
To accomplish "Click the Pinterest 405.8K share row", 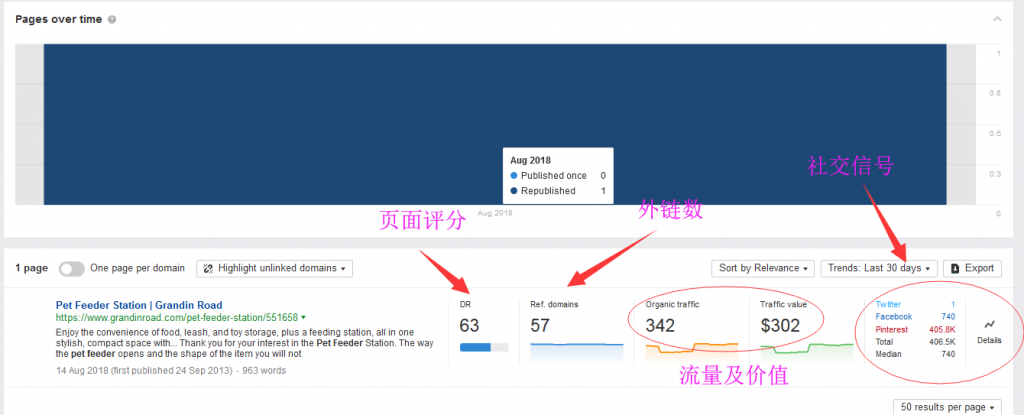I will (915, 329).
